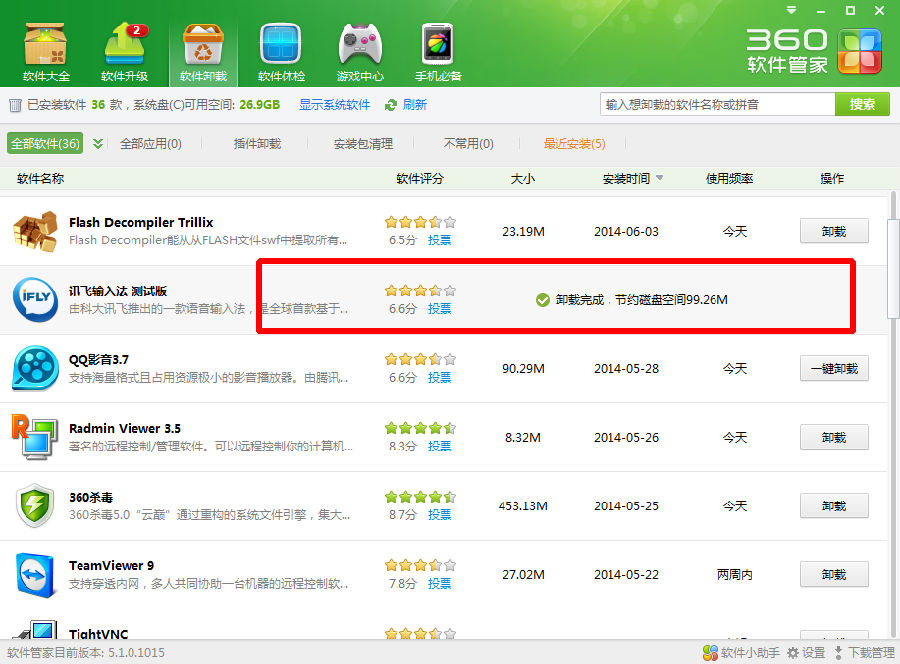Click the Flash Decompiler Trillix app icon
The height and width of the screenshot is (664, 900).
(35, 231)
